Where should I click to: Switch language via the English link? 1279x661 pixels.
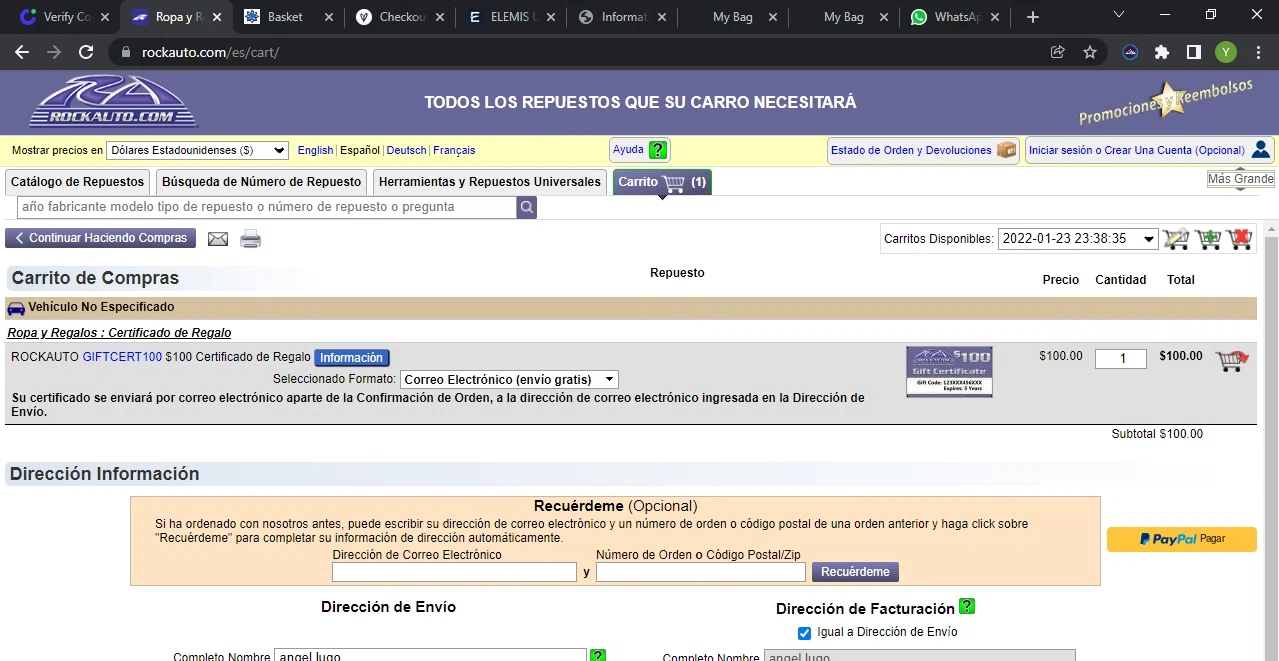[x=315, y=150]
